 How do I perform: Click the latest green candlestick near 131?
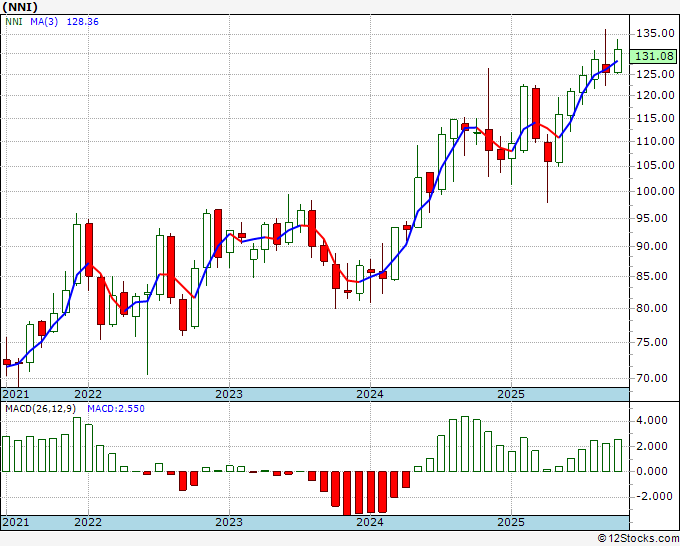(618, 61)
